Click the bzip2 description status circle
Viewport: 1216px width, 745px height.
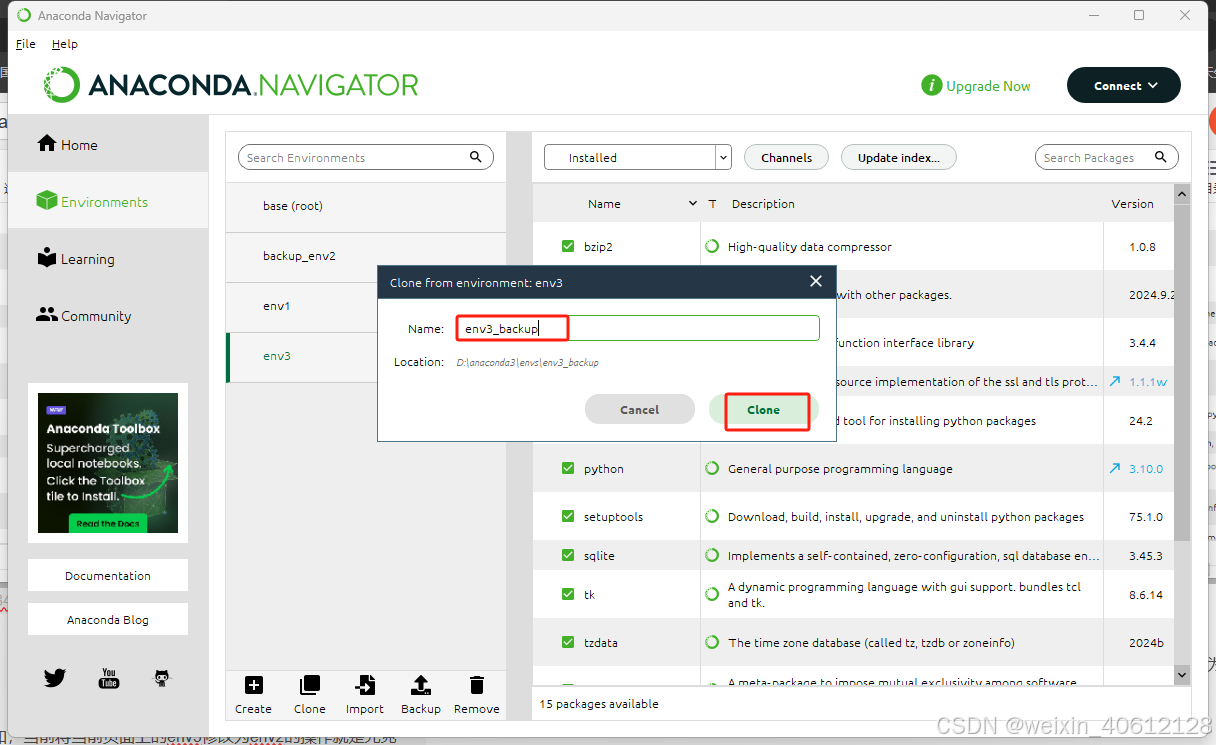pyautogui.click(x=712, y=246)
